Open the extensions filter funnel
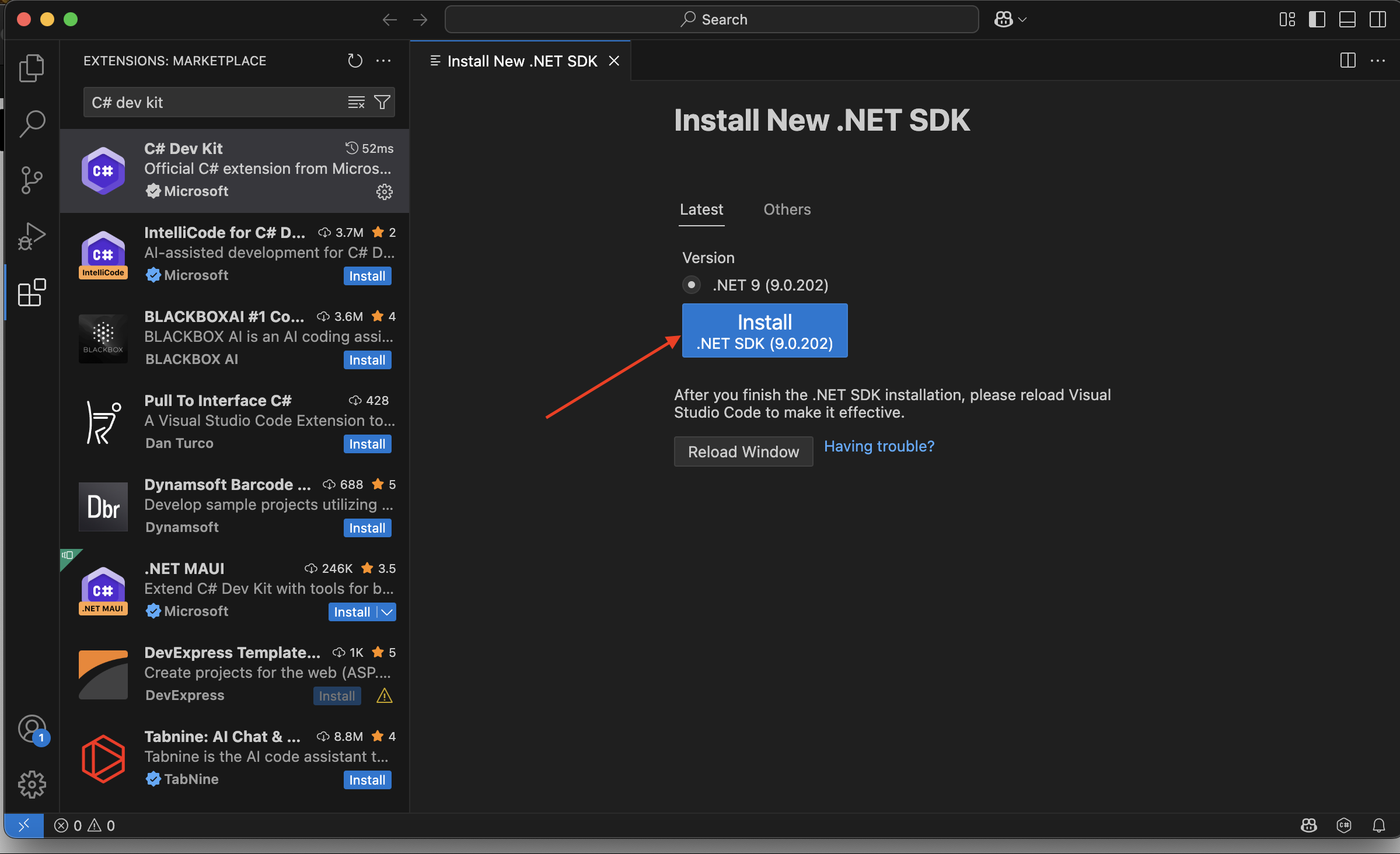Viewport: 1400px width, 854px height. coord(382,103)
